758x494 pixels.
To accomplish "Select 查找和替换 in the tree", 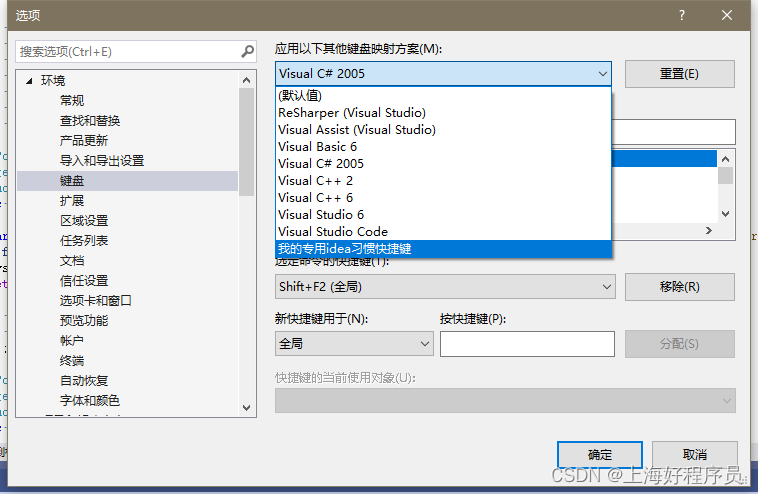I will click(x=89, y=121).
